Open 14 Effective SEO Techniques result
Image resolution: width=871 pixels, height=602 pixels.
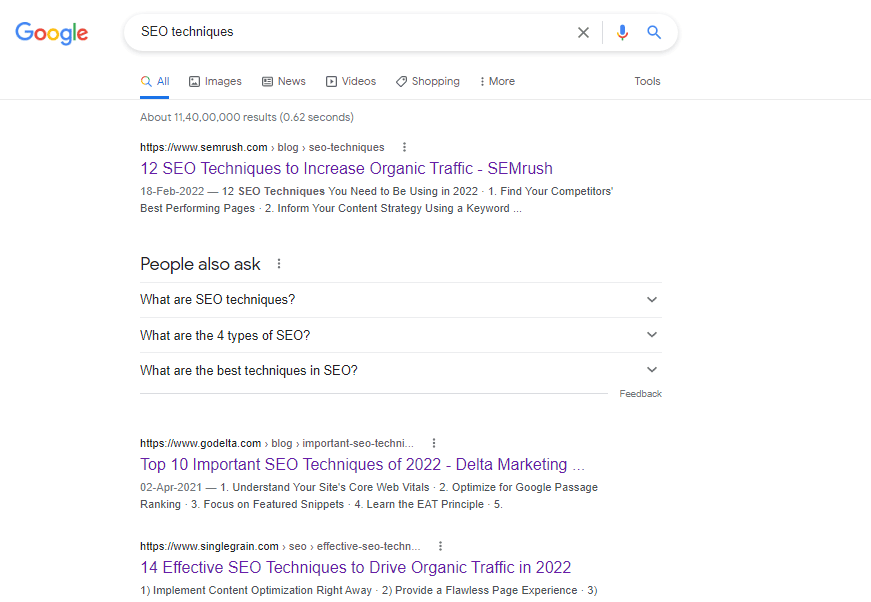point(356,568)
